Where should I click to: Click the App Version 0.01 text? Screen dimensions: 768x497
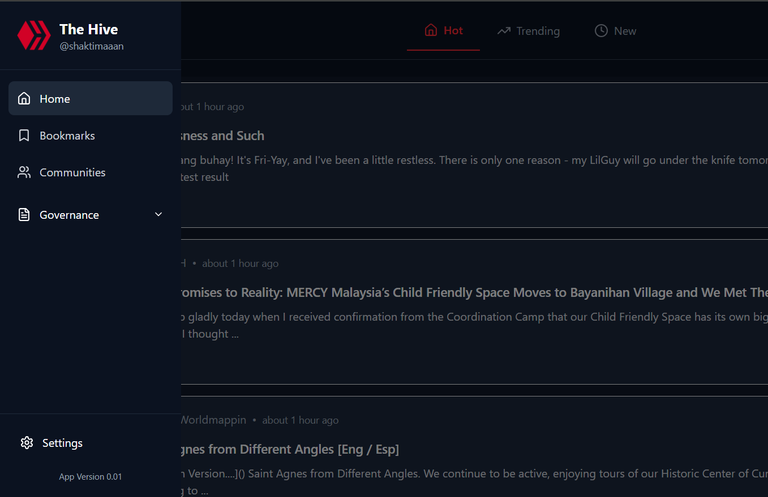pyautogui.click(x=90, y=477)
